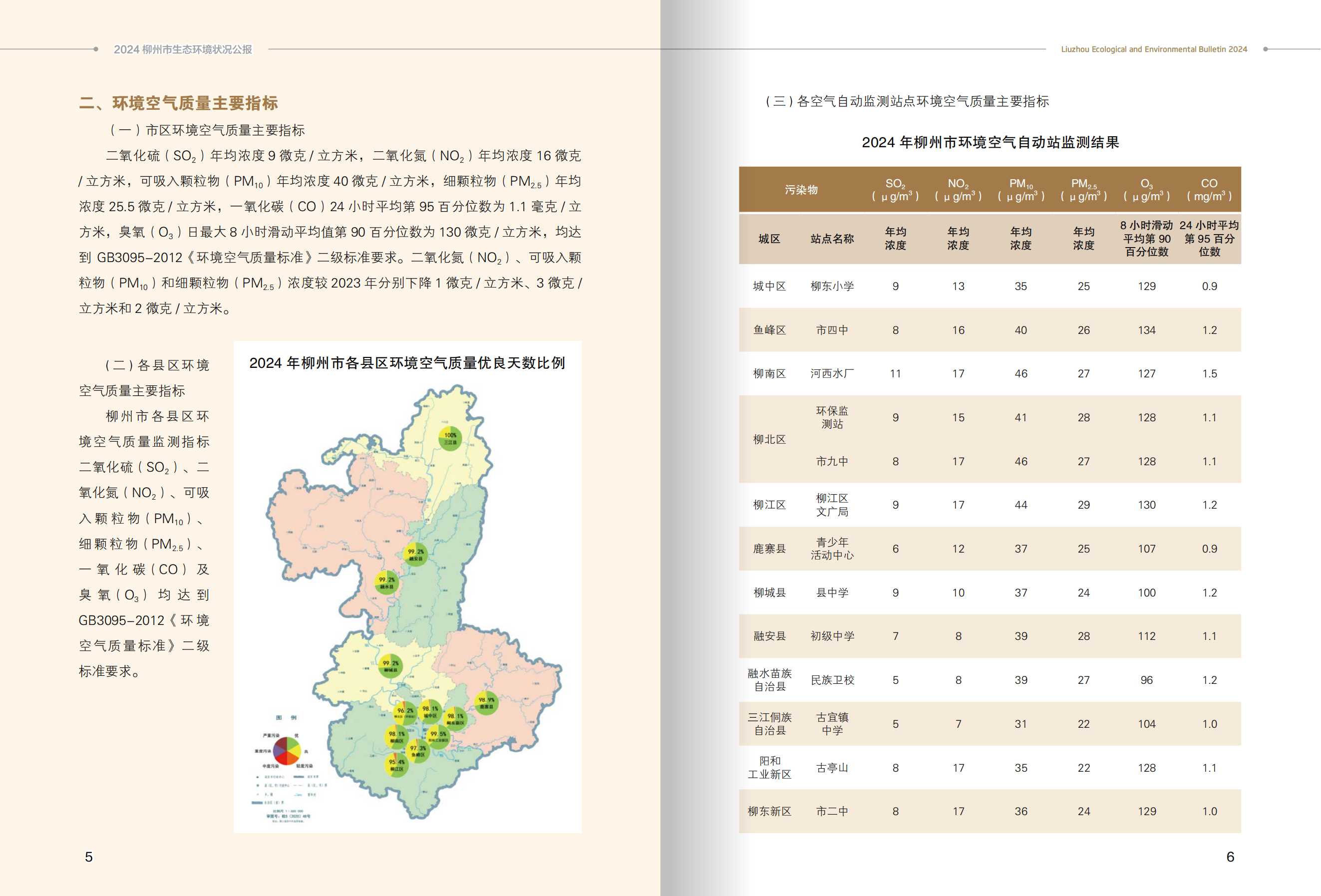This screenshot has width=1321, height=896.
Task: Click the 100% 三江县 pie marker on the map
Action: (x=450, y=439)
